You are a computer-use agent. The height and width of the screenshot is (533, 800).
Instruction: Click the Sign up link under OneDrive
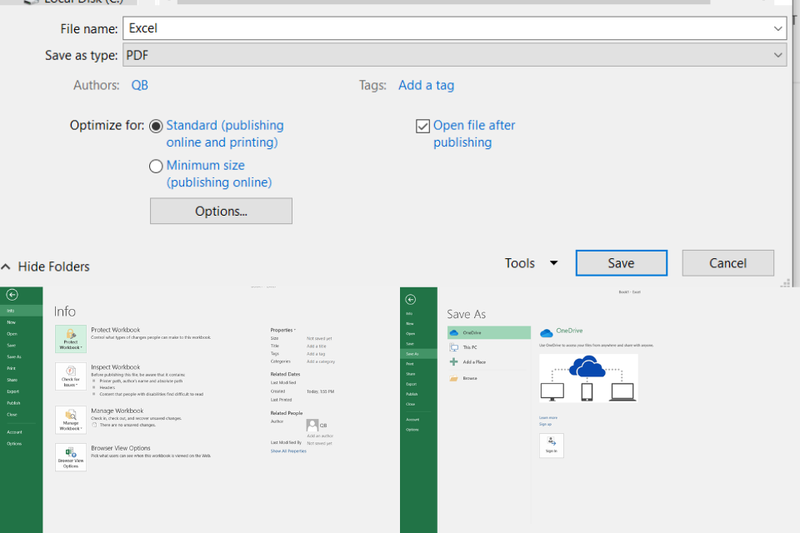[545, 424]
